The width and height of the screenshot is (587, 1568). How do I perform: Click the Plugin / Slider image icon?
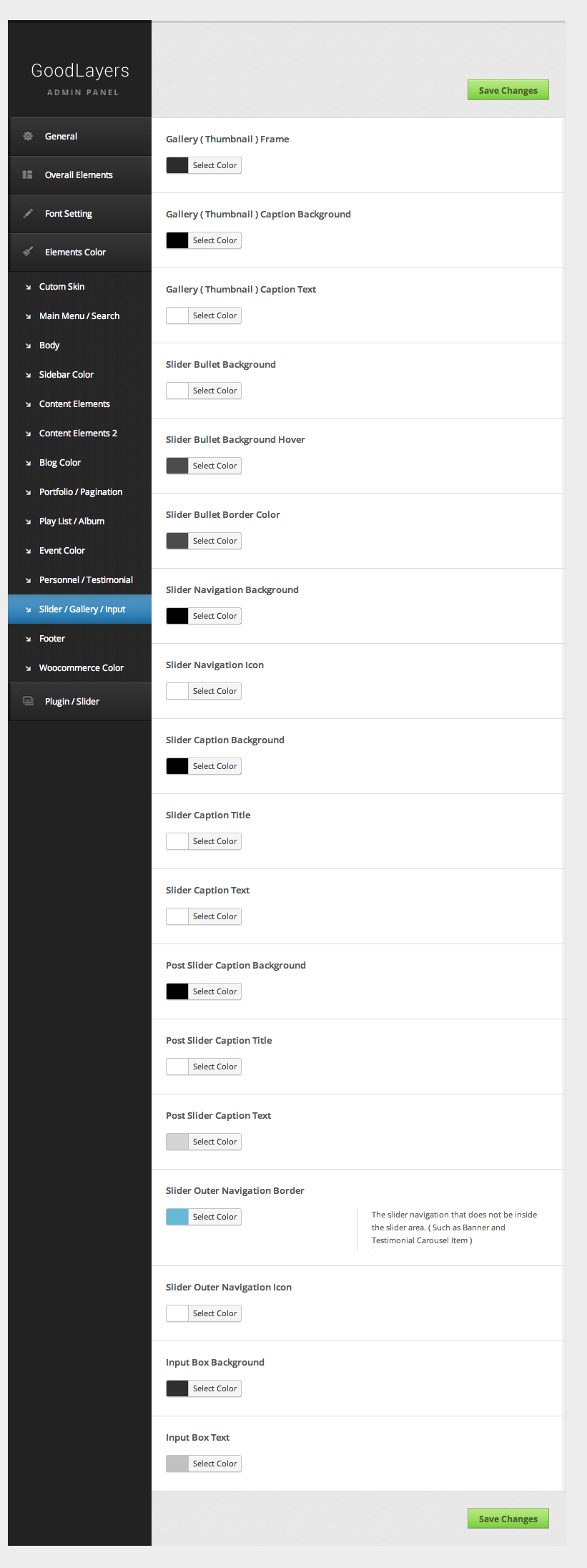(28, 702)
